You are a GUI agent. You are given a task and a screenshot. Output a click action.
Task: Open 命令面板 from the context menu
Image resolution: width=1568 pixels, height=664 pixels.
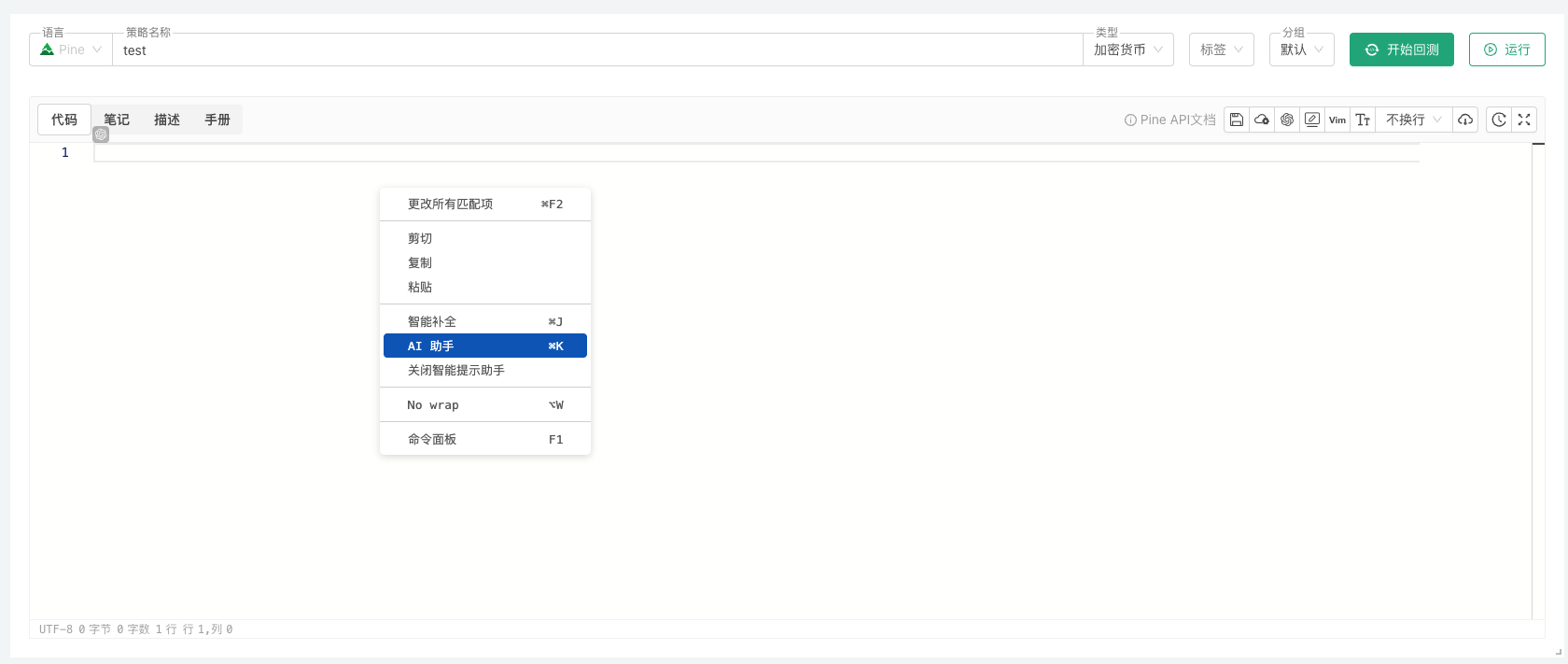(485, 439)
